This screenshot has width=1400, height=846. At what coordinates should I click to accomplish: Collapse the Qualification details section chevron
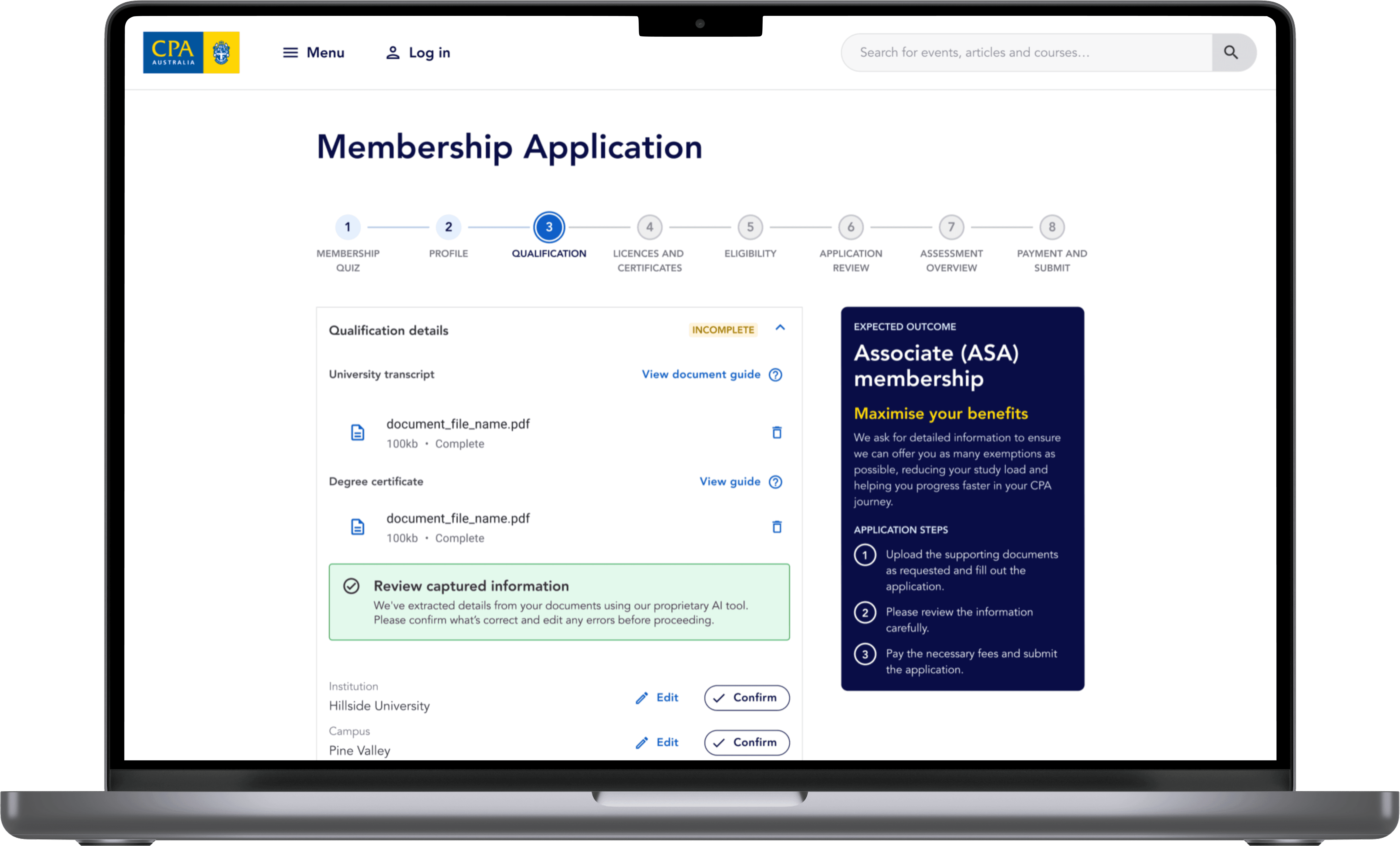[x=780, y=328]
